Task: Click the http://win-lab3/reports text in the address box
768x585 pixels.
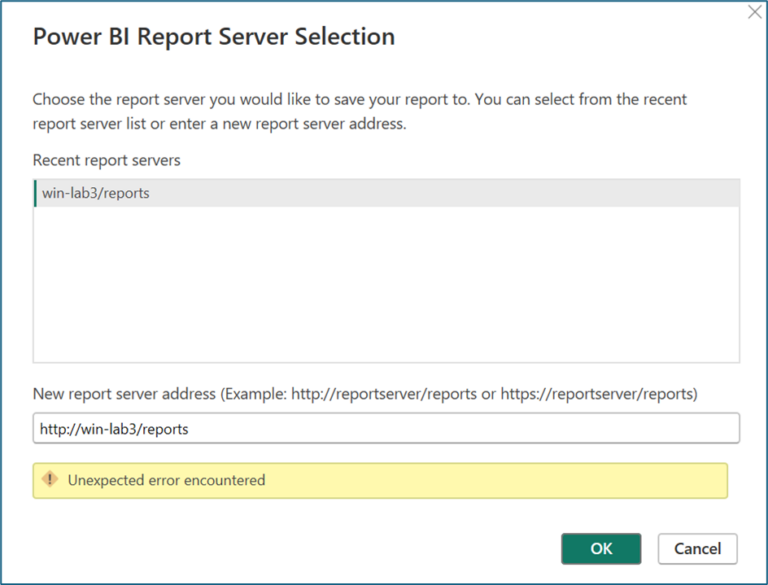Action: pyautogui.click(x=114, y=428)
